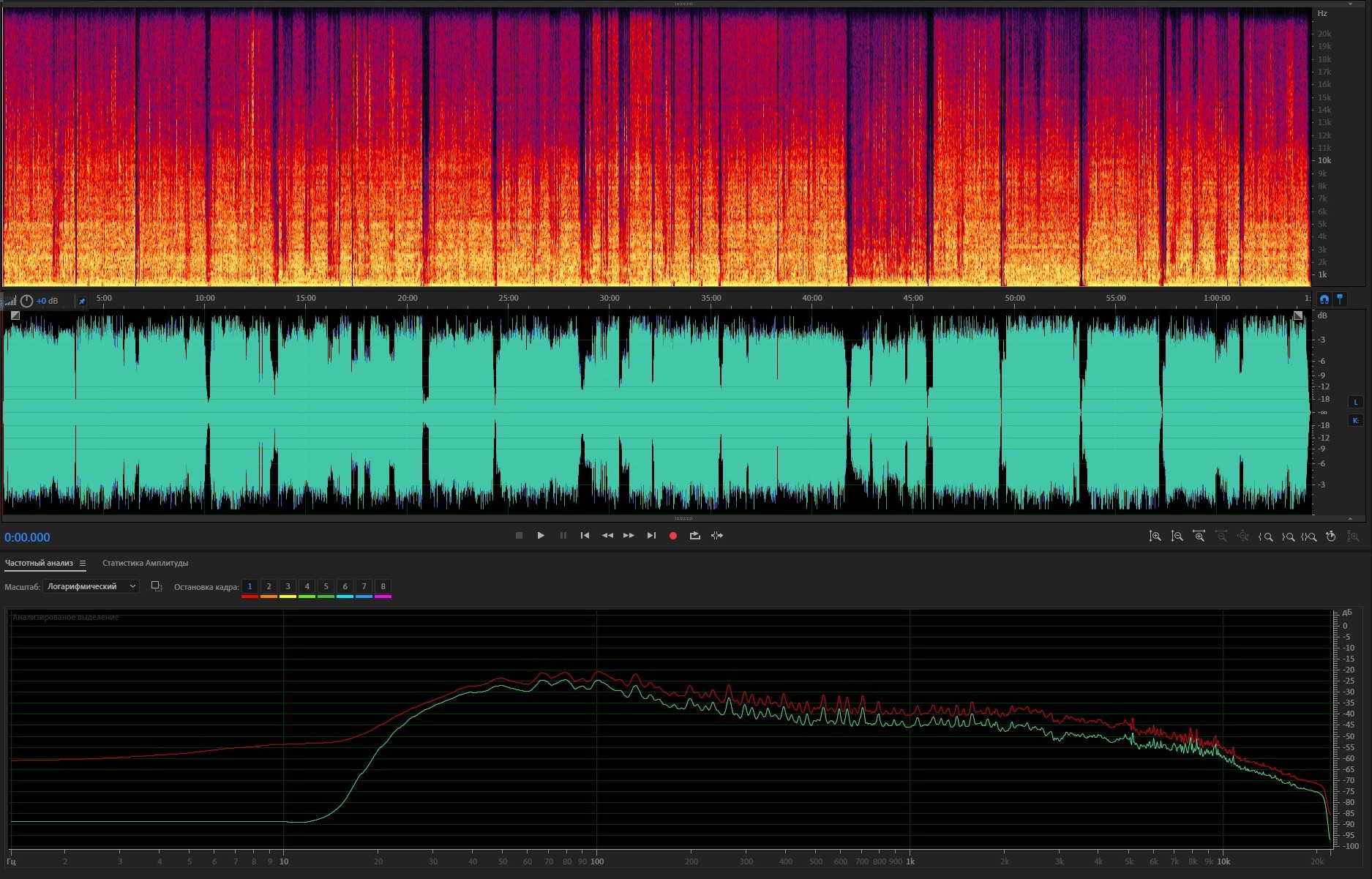Screen dimensions: 1372x879
Task: Move playhead to next marker
Action: (x=651, y=536)
